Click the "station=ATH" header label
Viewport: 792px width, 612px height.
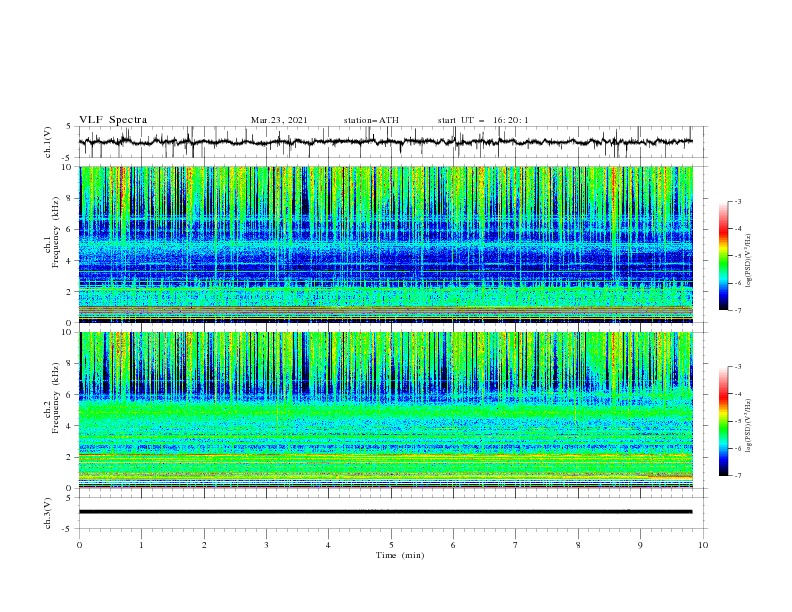[371, 120]
